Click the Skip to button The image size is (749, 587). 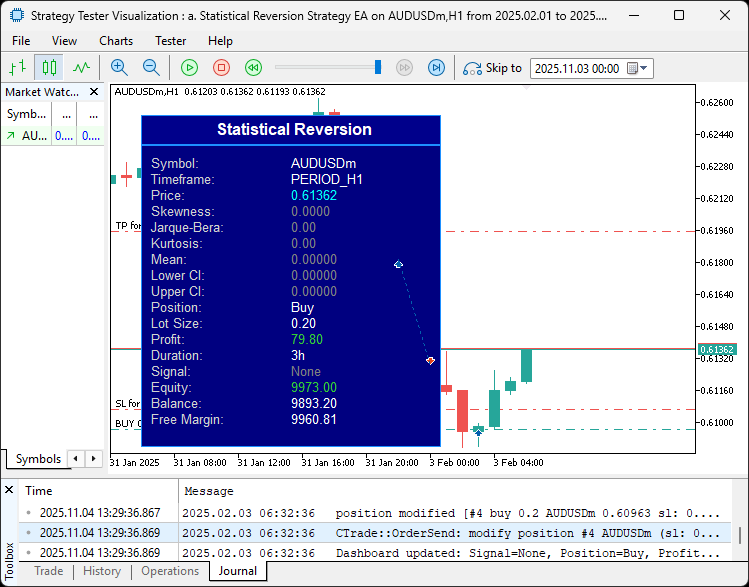click(492, 68)
